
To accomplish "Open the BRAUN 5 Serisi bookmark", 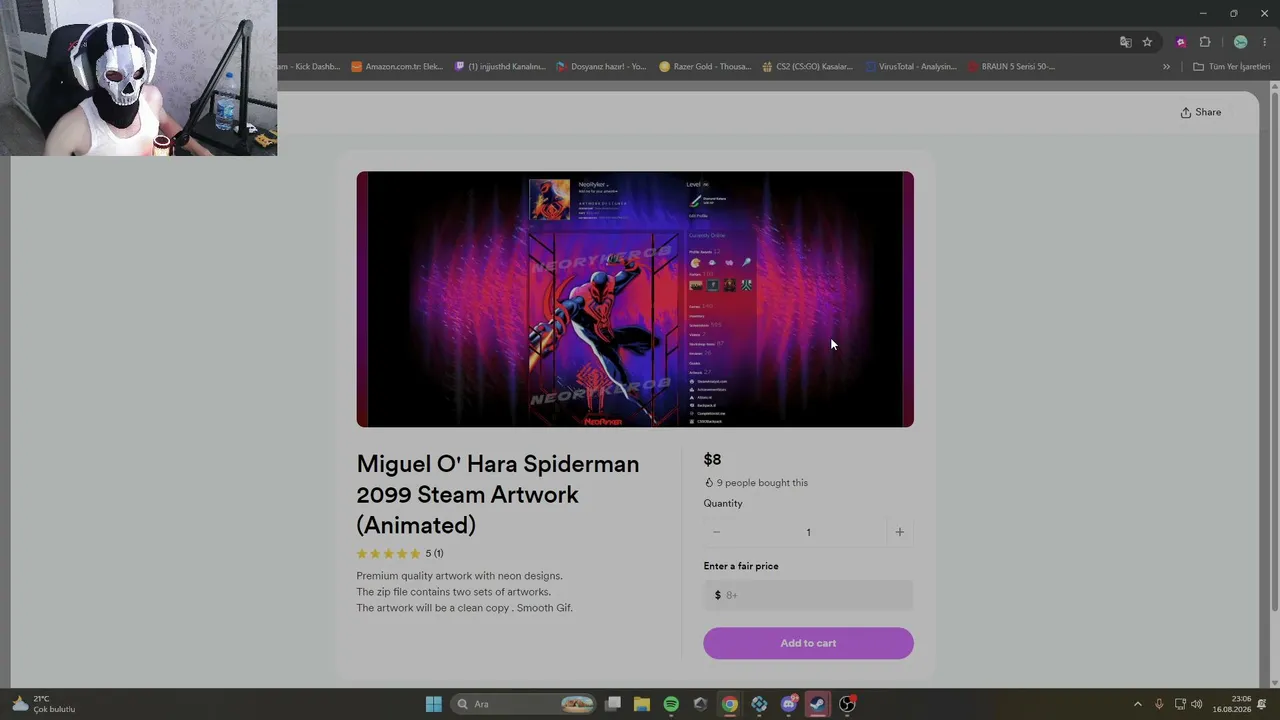I will click(1012, 67).
